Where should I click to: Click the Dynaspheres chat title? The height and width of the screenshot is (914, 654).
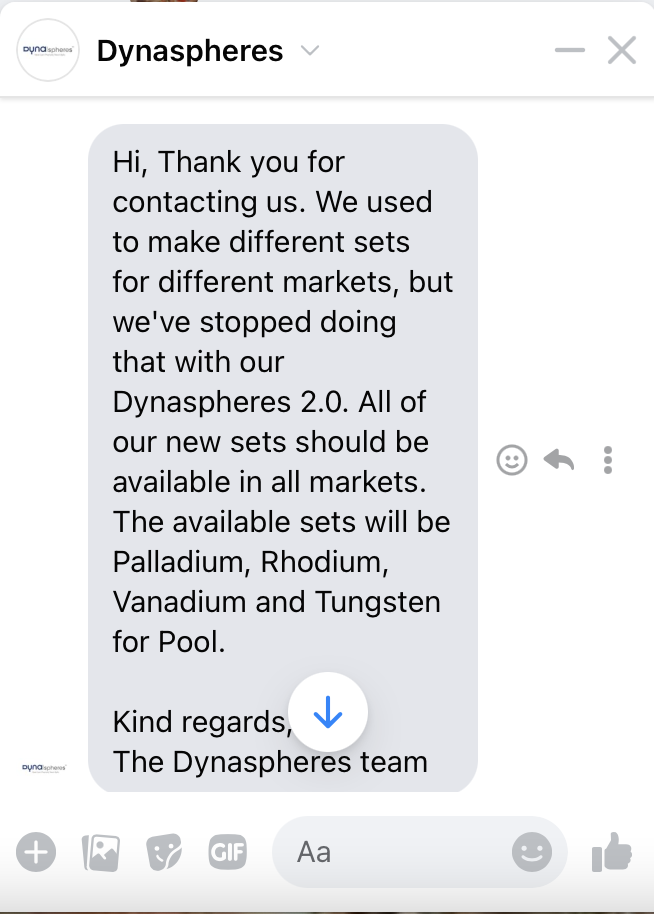[190, 51]
